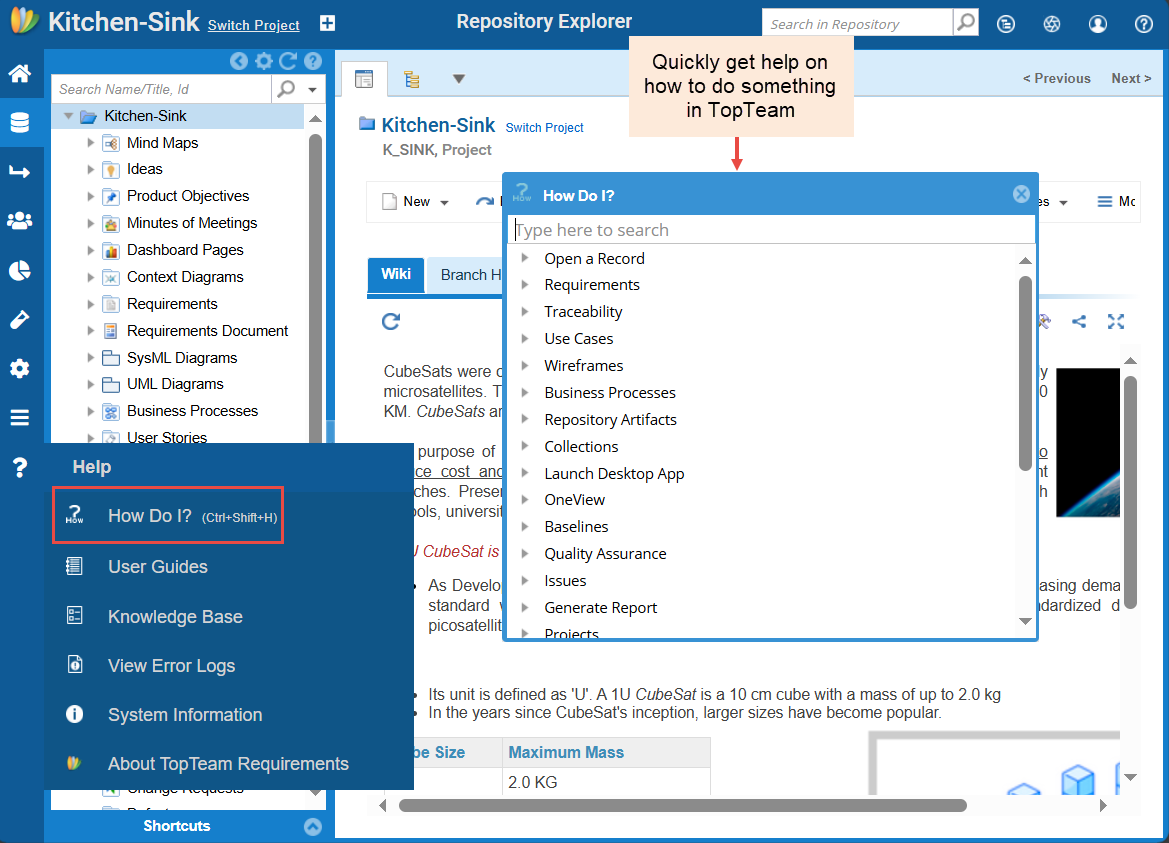
Task: Open the pie chart Reports icon in the sidebar
Action: [20, 271]
